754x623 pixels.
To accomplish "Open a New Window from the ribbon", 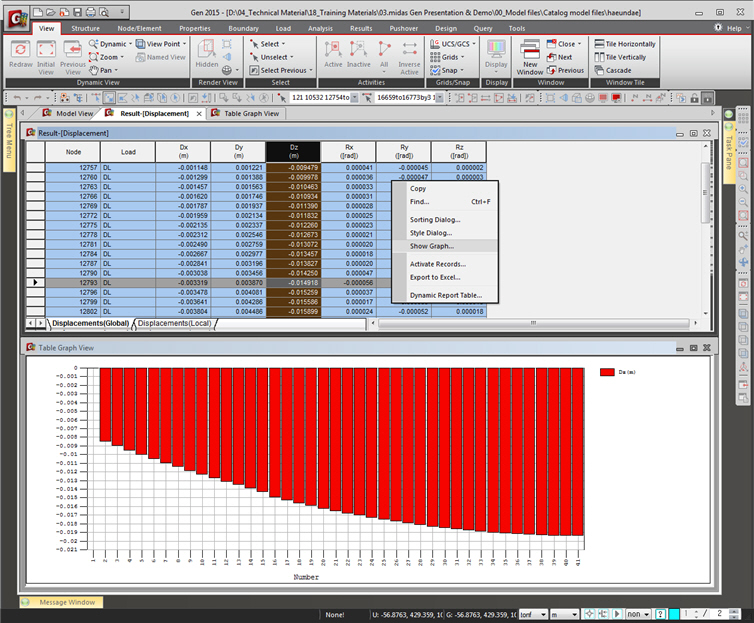I will pyautogui.click(x=530, y=56).
